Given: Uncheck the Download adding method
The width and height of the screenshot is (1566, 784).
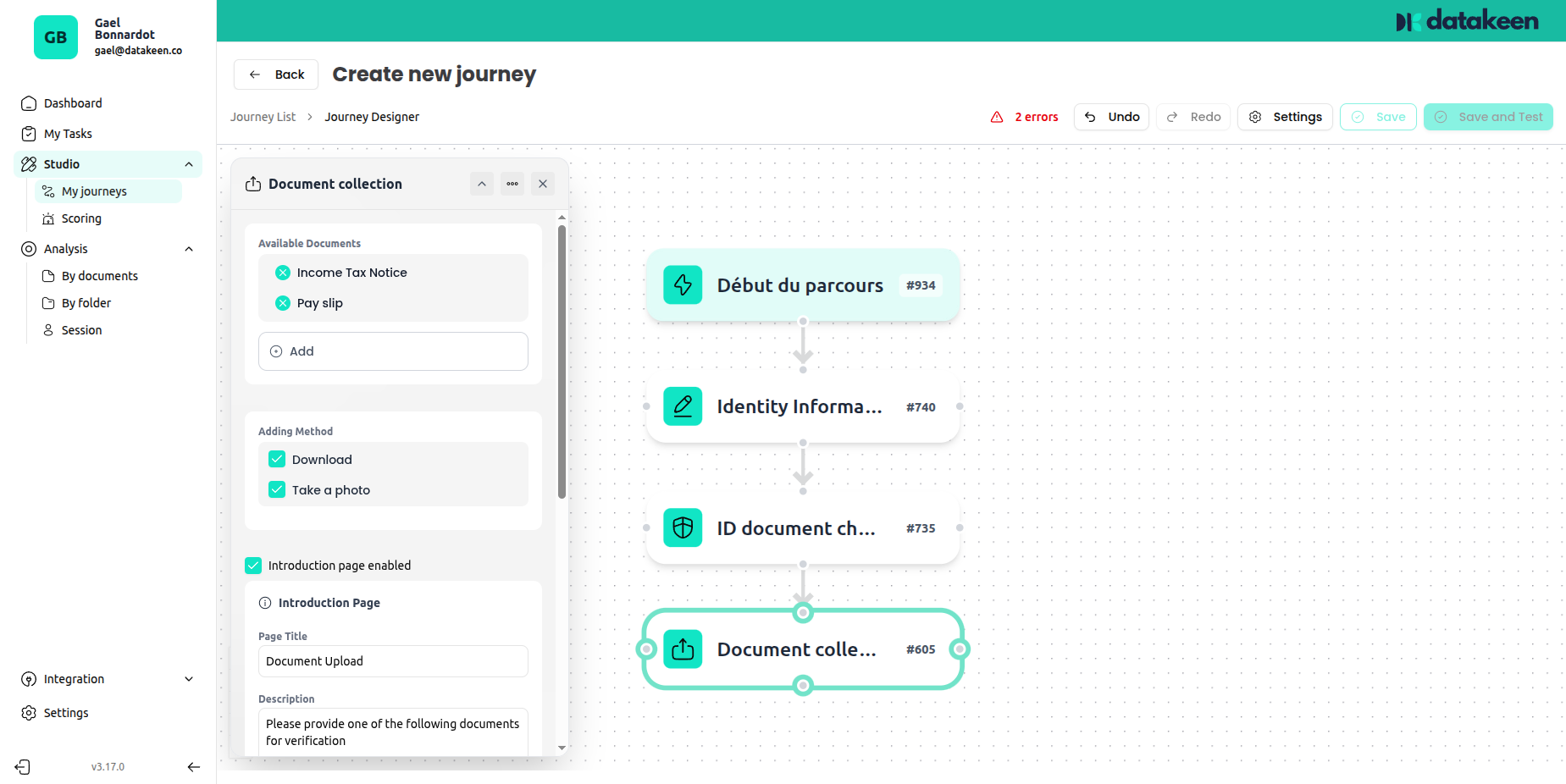Looking at the screenshot, I should 276,458.
